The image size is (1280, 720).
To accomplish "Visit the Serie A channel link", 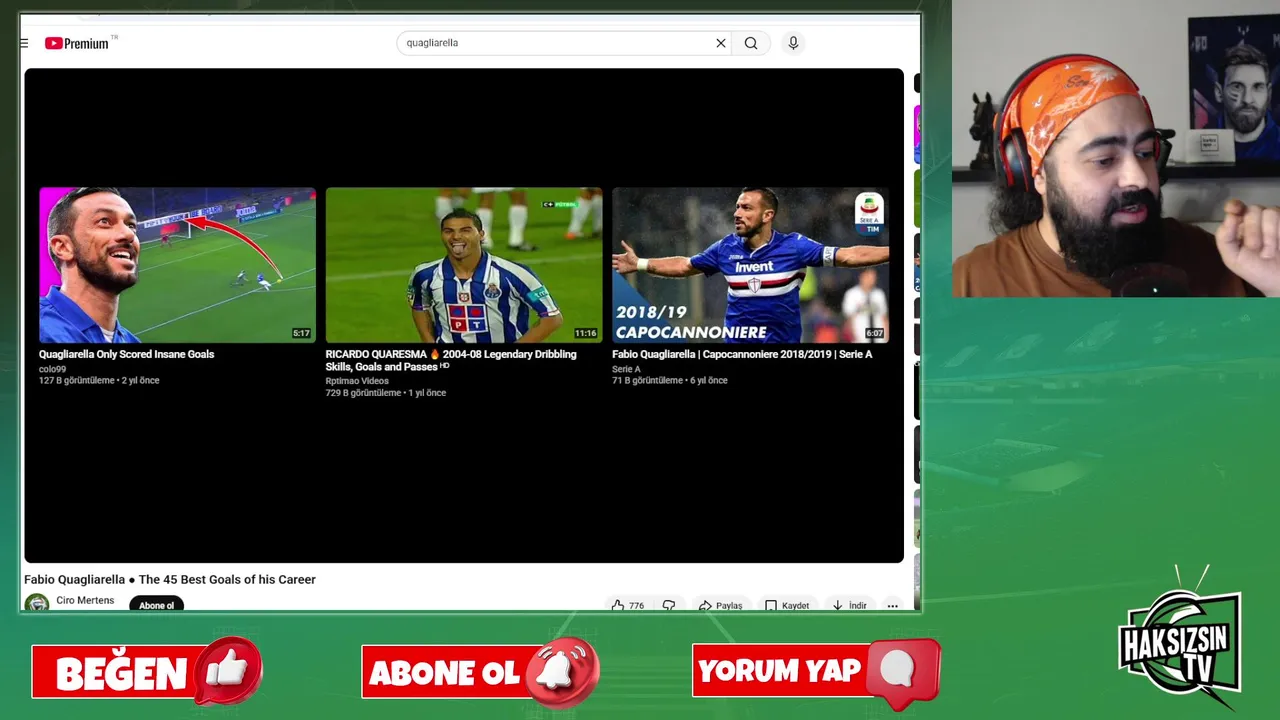I will [x=626, y=369].
